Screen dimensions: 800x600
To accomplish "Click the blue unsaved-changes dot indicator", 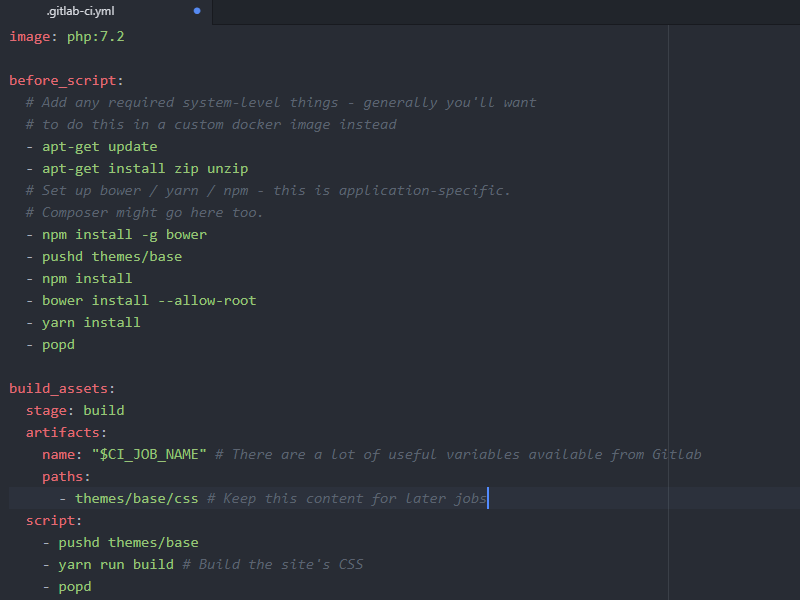I will [x=197, y=11].
